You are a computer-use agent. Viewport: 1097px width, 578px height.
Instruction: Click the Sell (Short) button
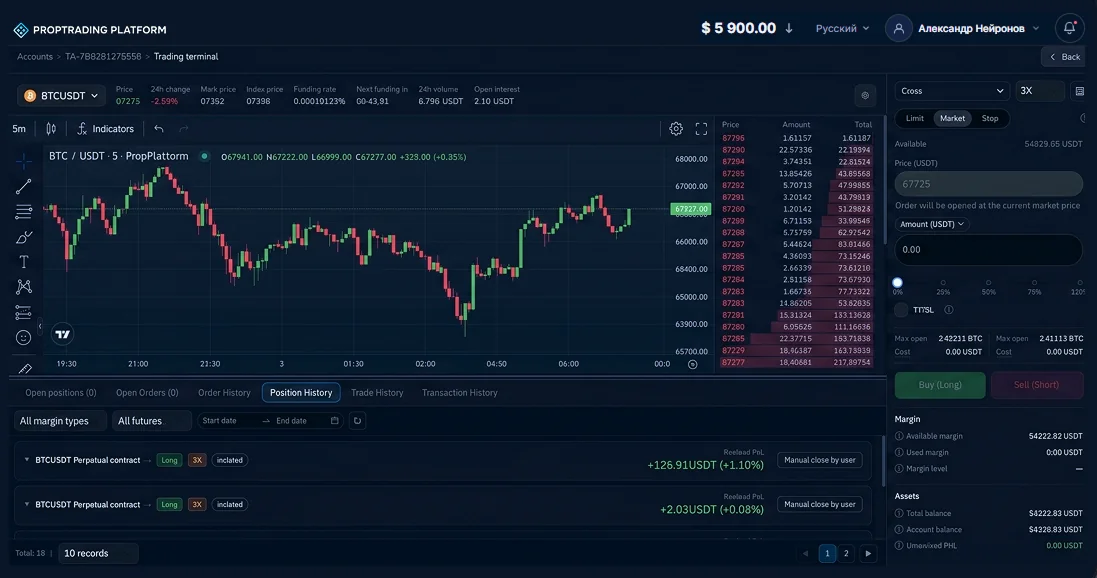point(1036,385)
